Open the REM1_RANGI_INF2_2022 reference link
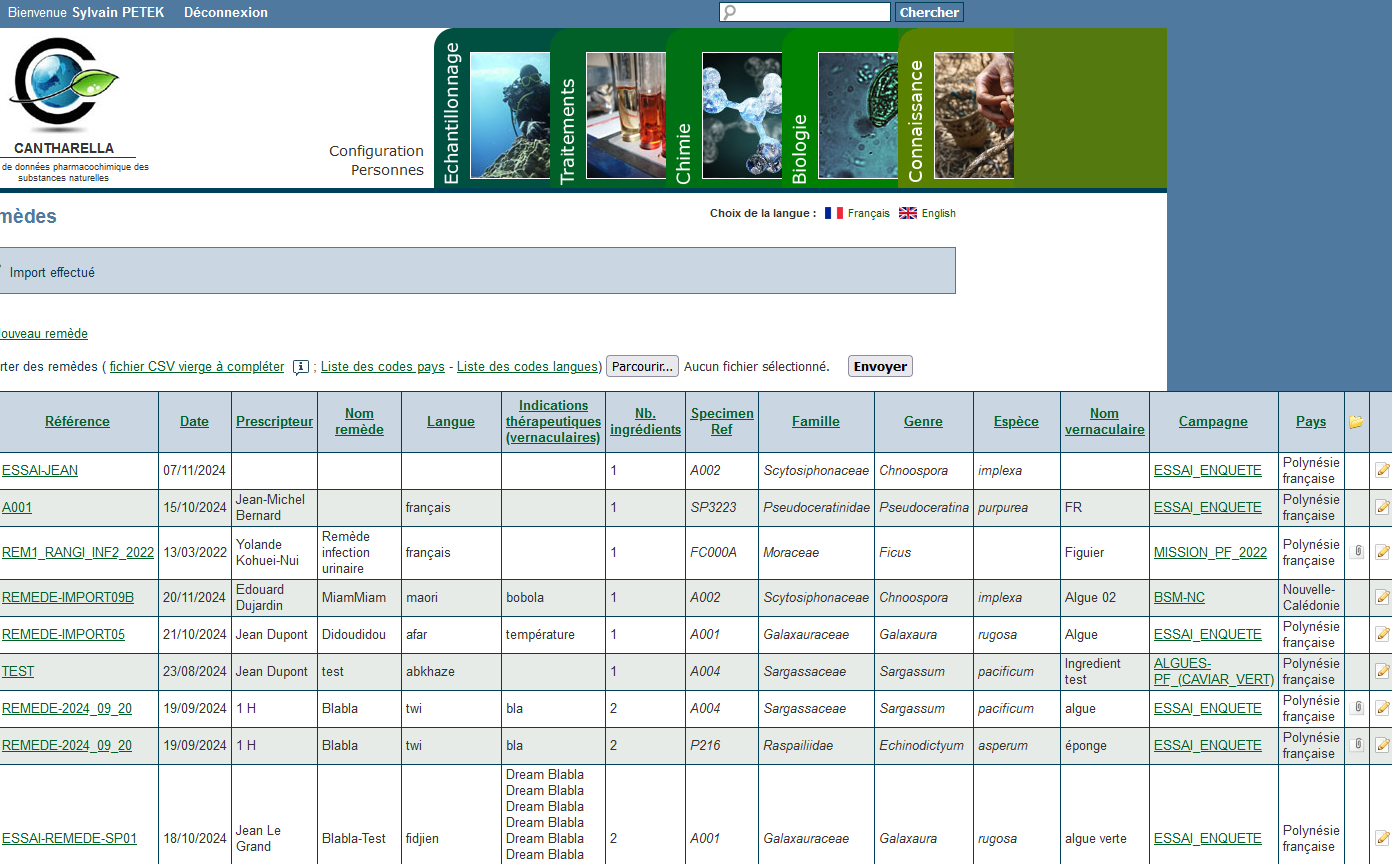1392x864 pixels. 78,552
